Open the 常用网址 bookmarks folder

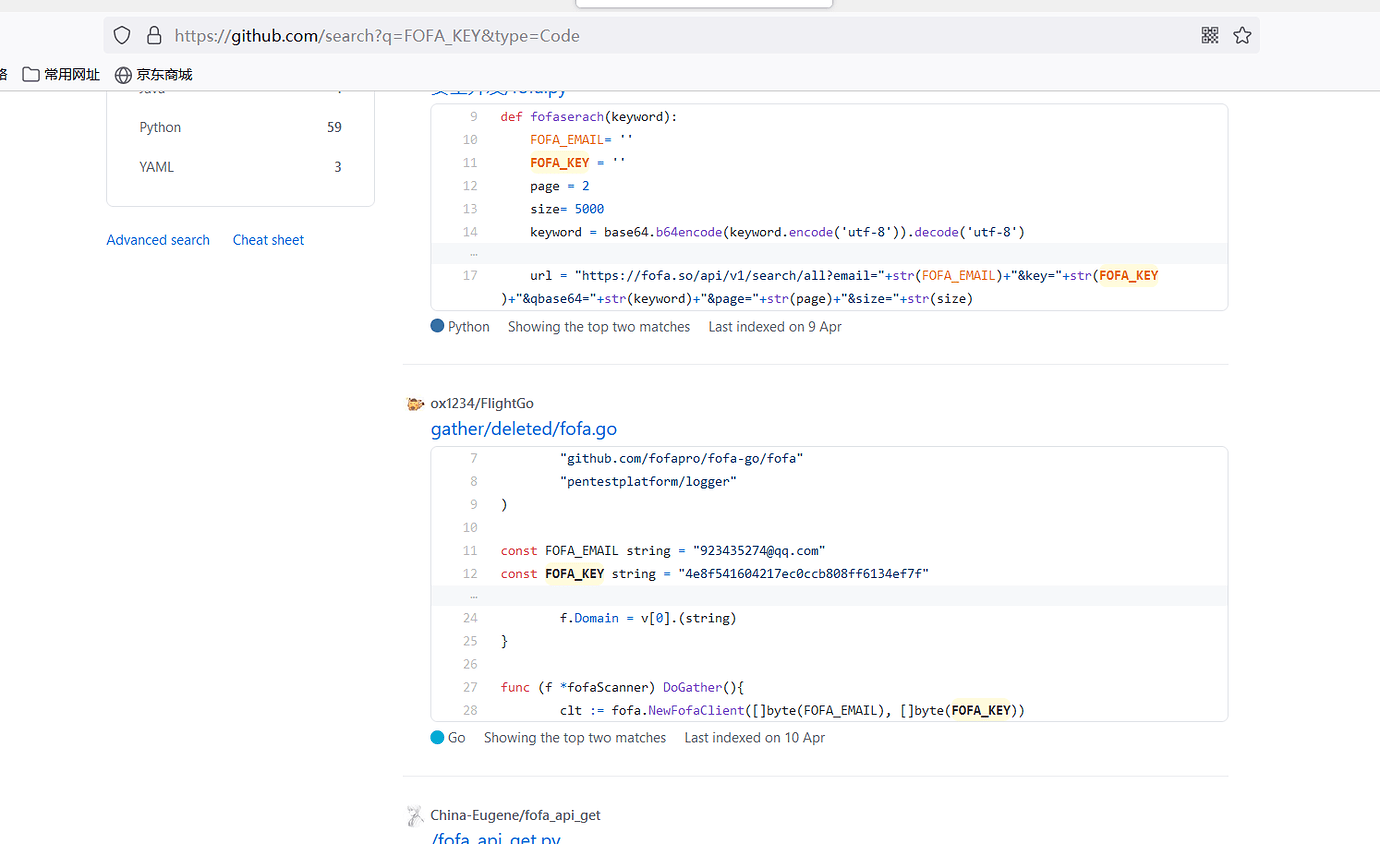[62, 75]
